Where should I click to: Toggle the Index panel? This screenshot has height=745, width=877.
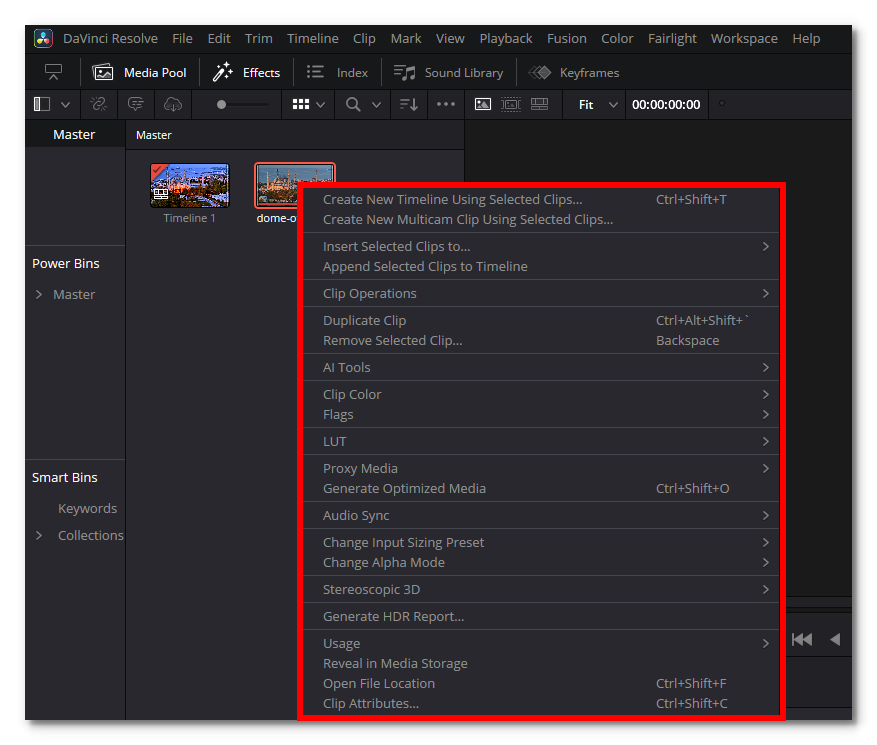click(x=337, y=73)
